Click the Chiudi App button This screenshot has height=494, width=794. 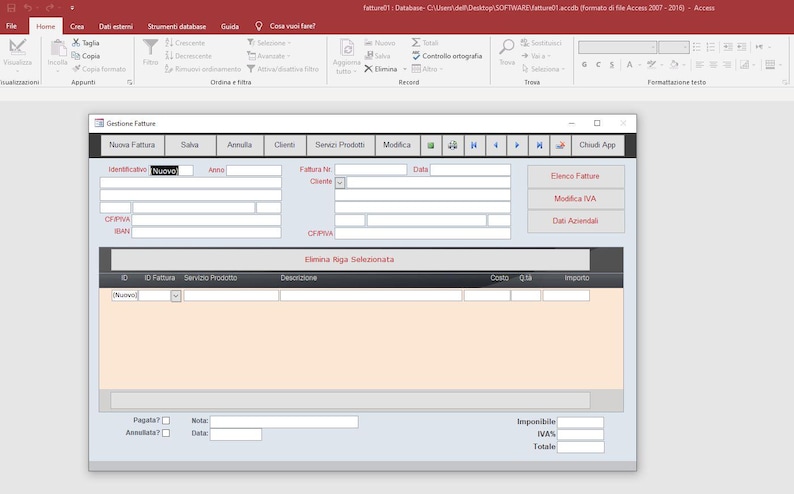click(x=598, y=145)
